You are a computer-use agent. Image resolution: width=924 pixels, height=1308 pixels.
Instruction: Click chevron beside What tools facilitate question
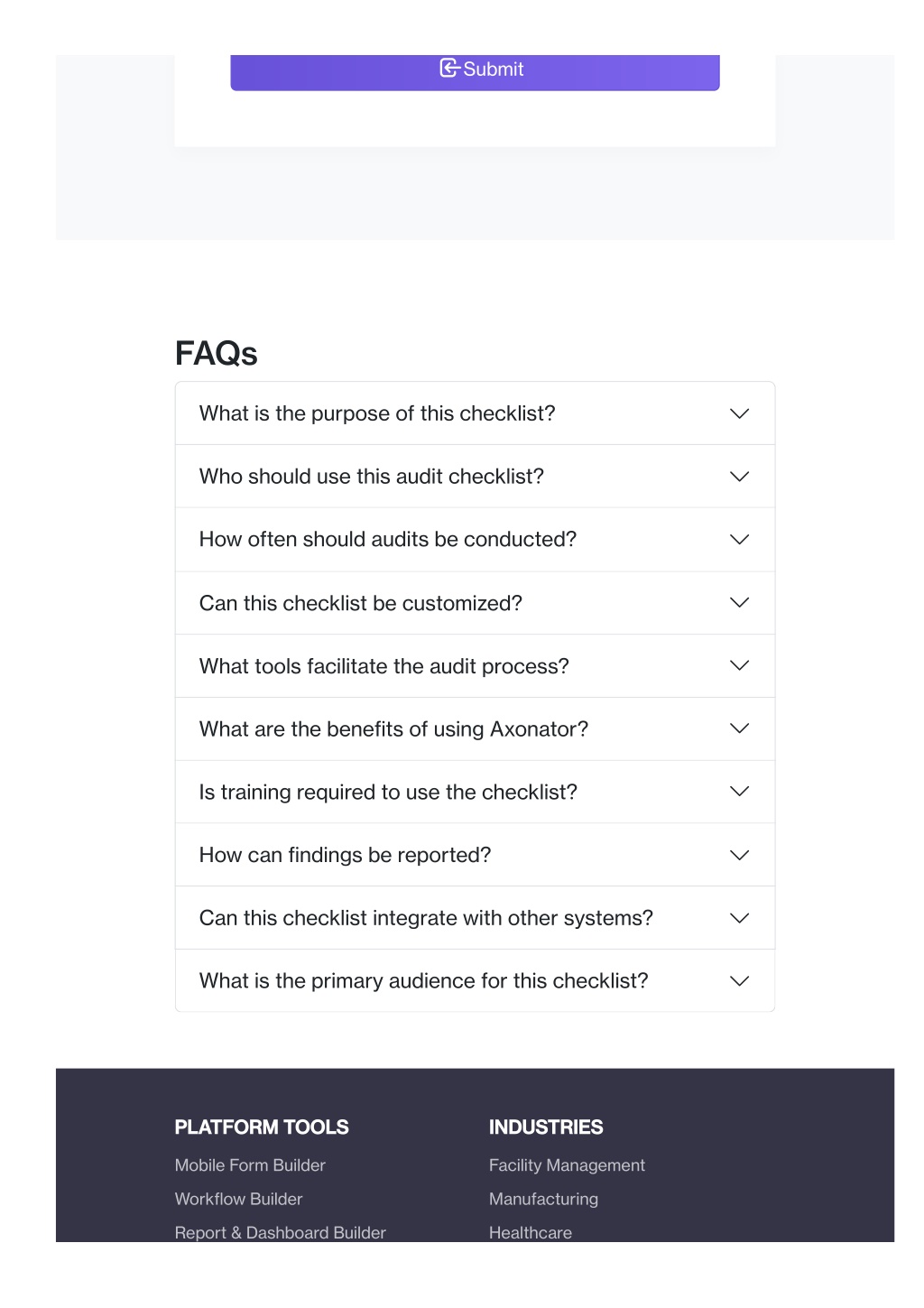(739, 665)
